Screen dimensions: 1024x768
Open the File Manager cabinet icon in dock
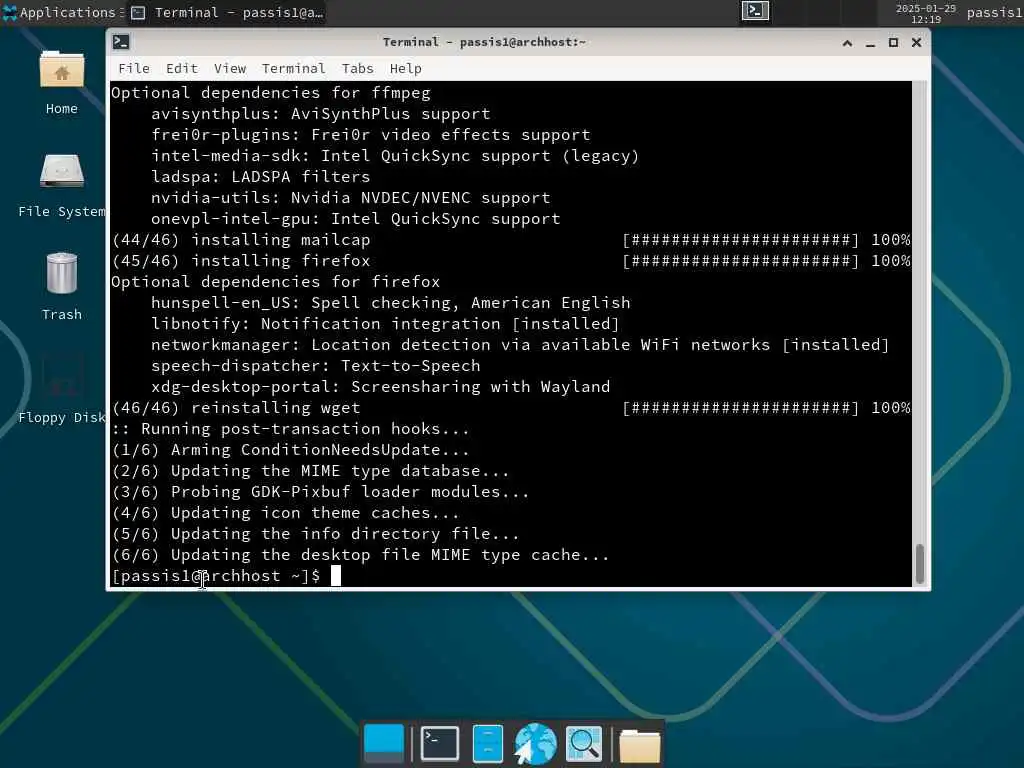[487, 743]
